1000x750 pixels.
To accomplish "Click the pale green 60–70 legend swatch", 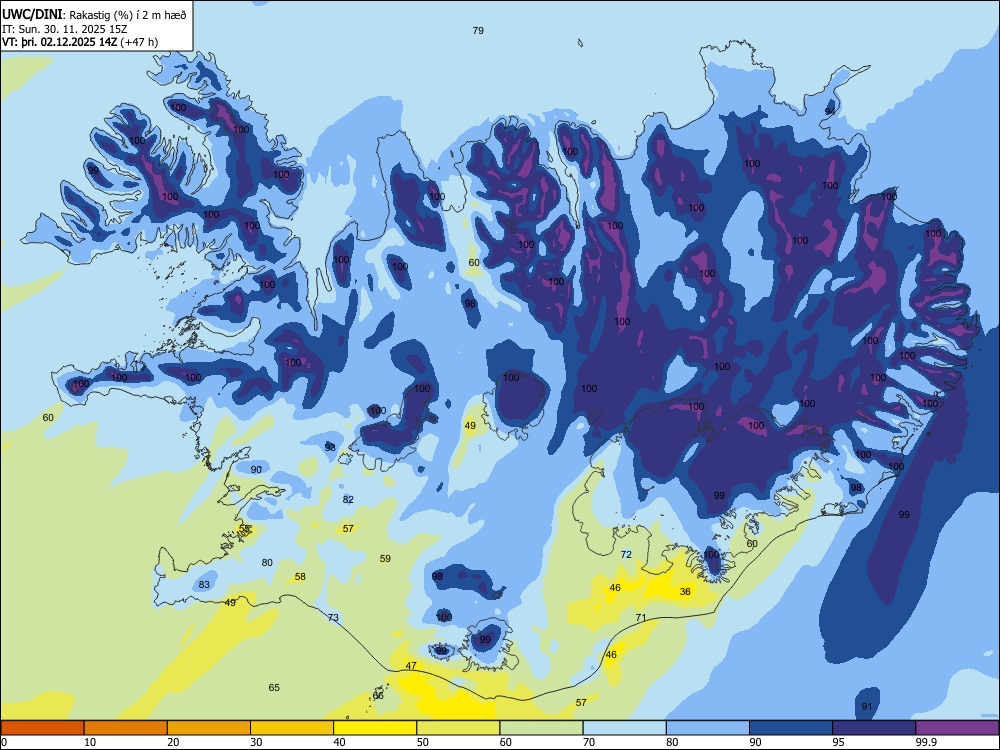I will (x=541, y=728).
